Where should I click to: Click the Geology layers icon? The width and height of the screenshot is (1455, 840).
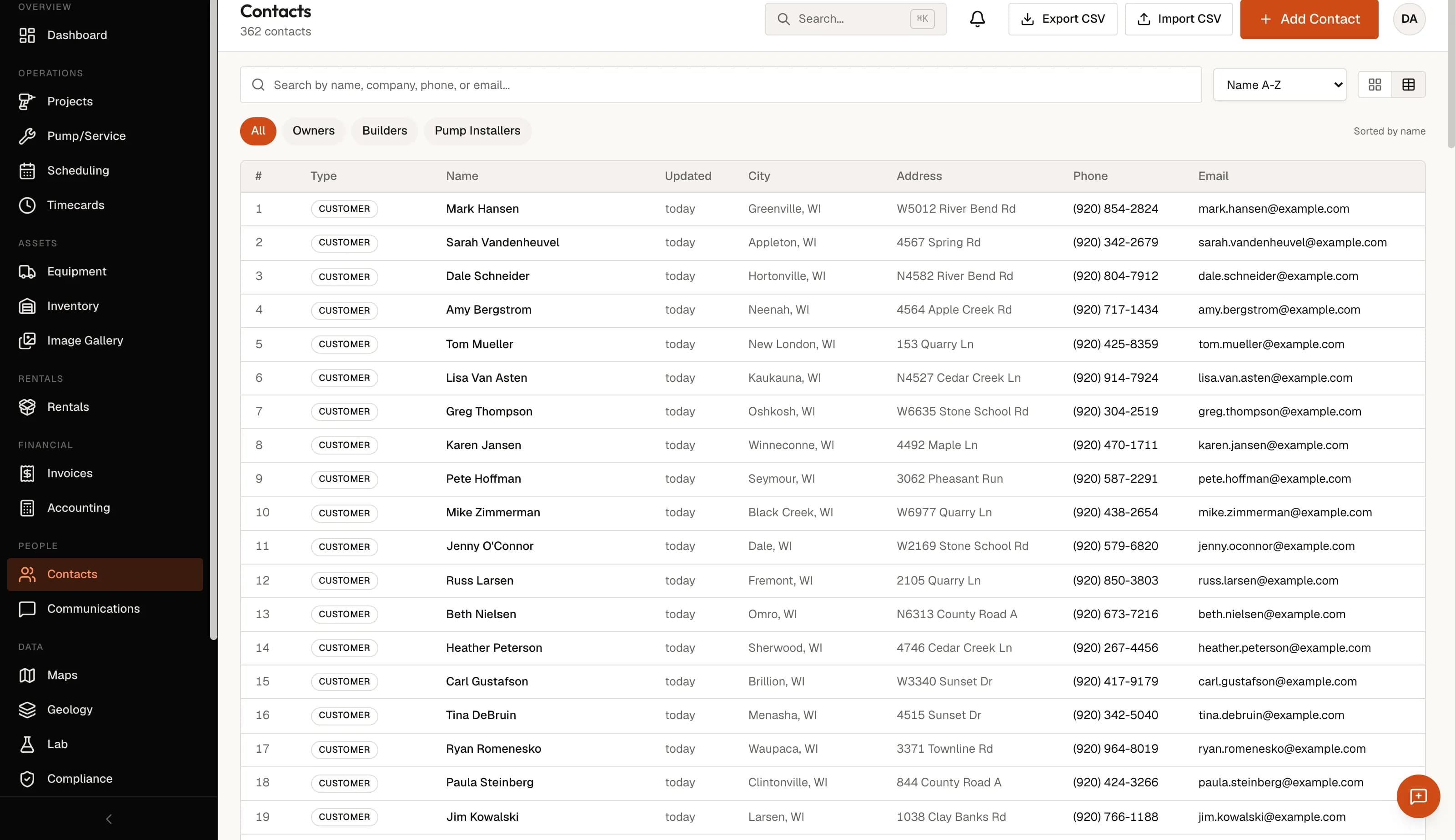tap(27, 710)
